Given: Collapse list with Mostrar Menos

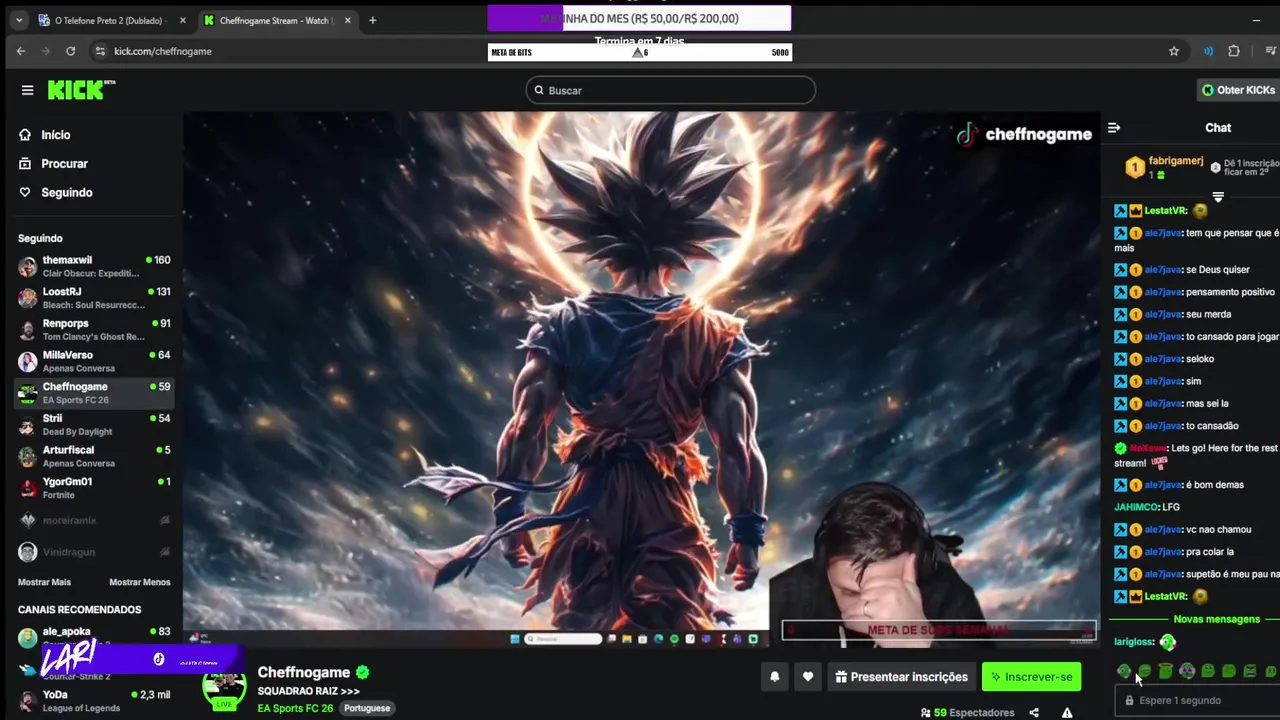Looking at the screenshot, I should click(140, 582).
